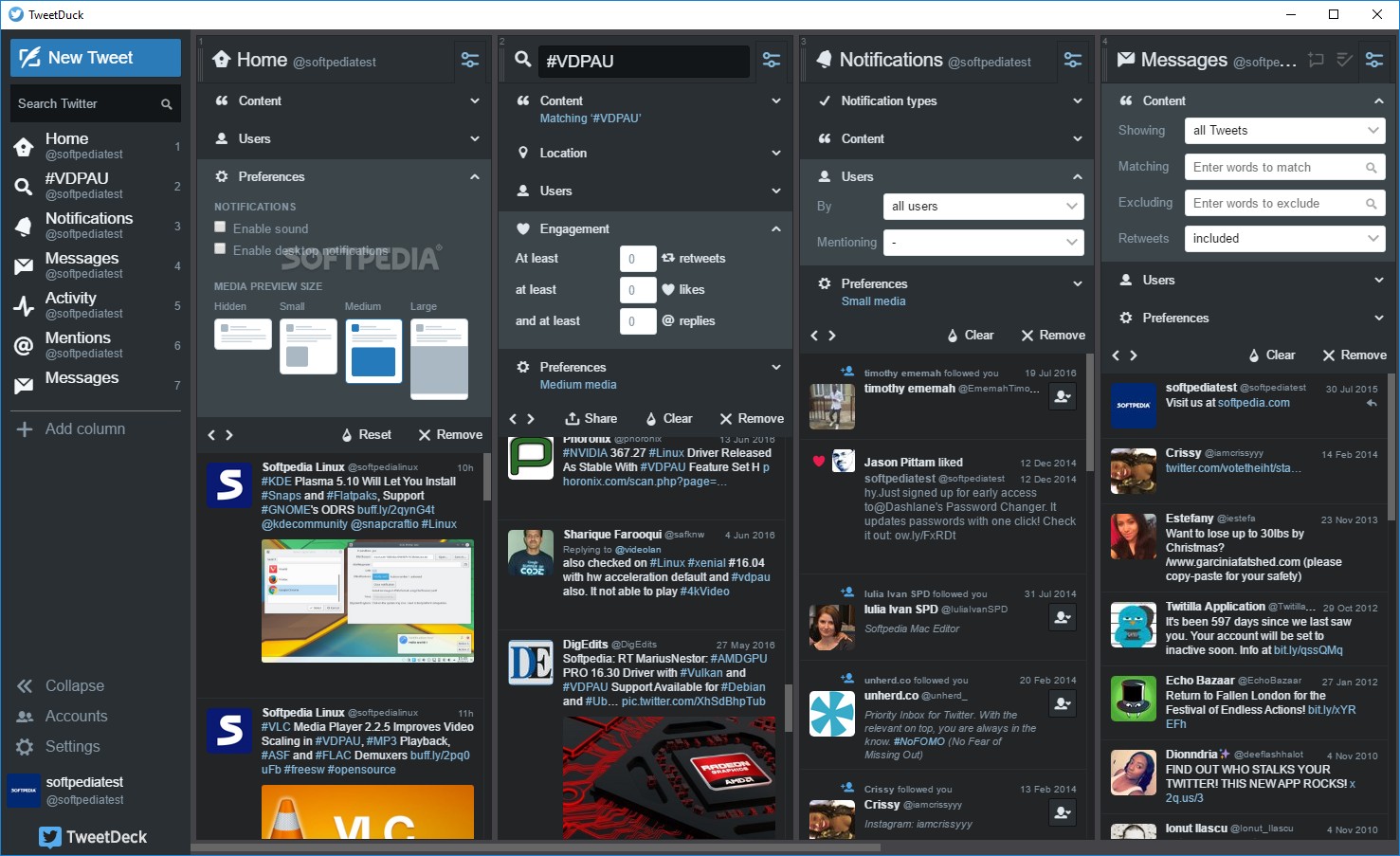Select Medium media preview size
The height and width of the screenshot is (856, 1400).
pyautogui.click(x=373, y=351)
